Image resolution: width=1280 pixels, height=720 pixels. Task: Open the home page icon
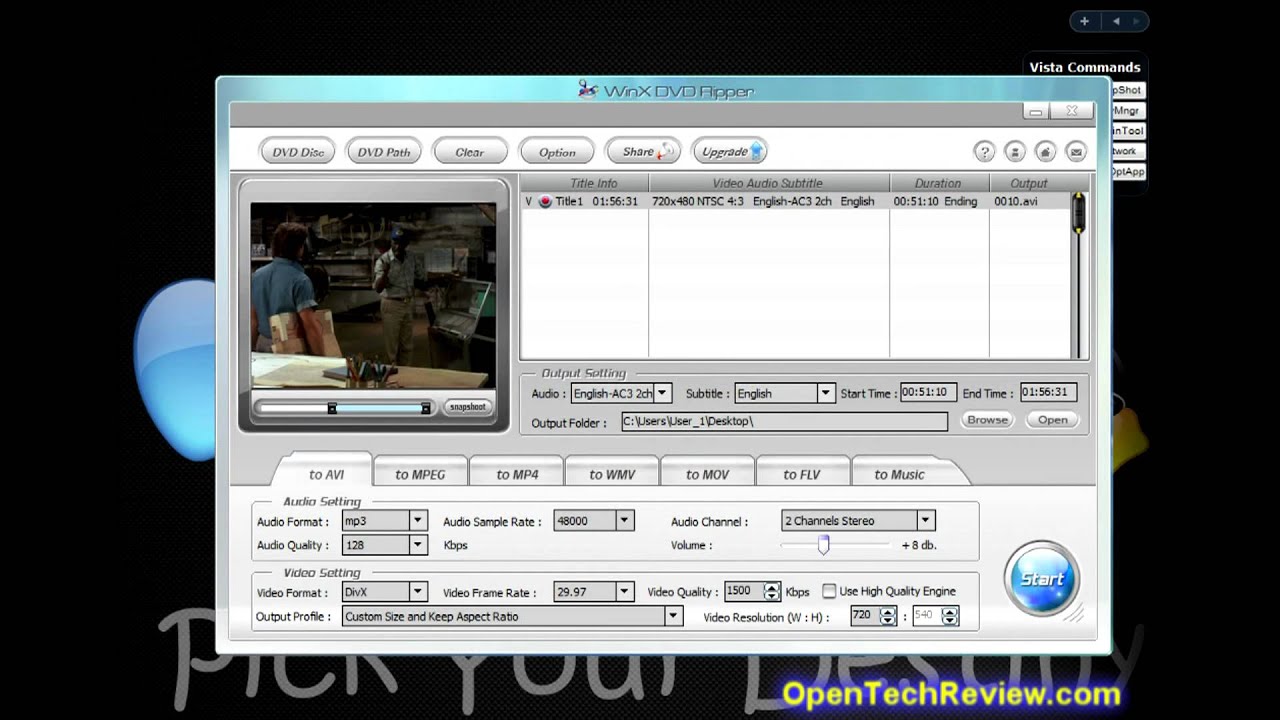click(x=1045, y=152)
